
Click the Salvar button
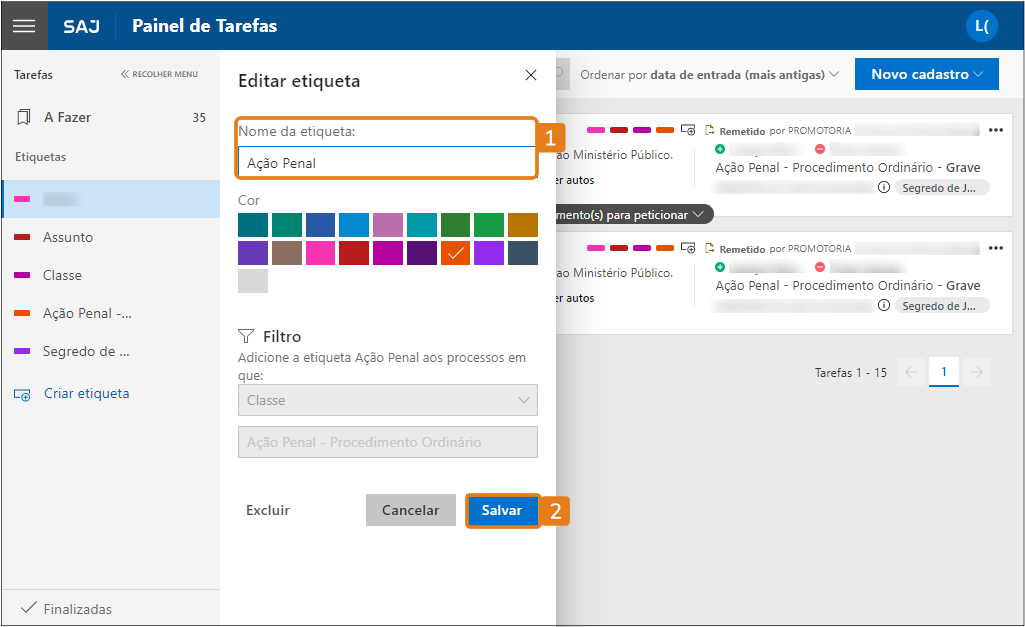[502, 510]
